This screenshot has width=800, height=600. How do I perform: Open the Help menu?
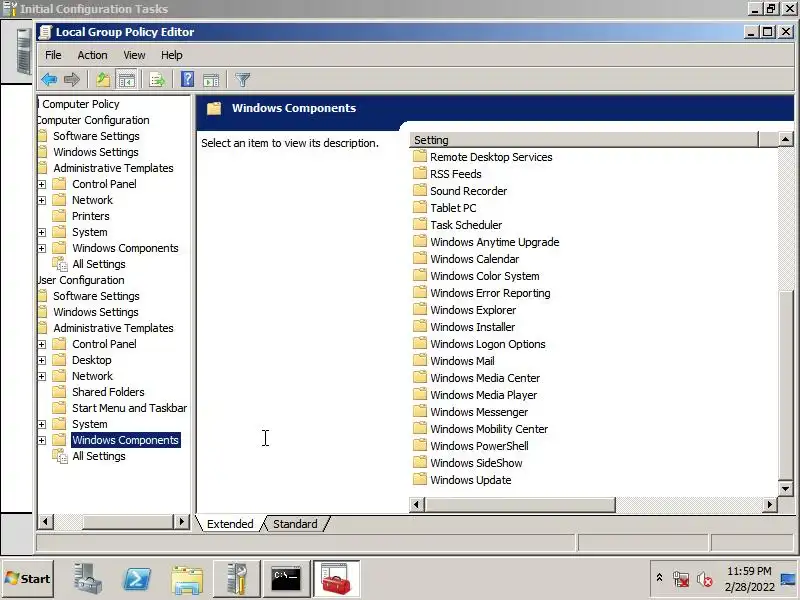[x=171, y=55]
